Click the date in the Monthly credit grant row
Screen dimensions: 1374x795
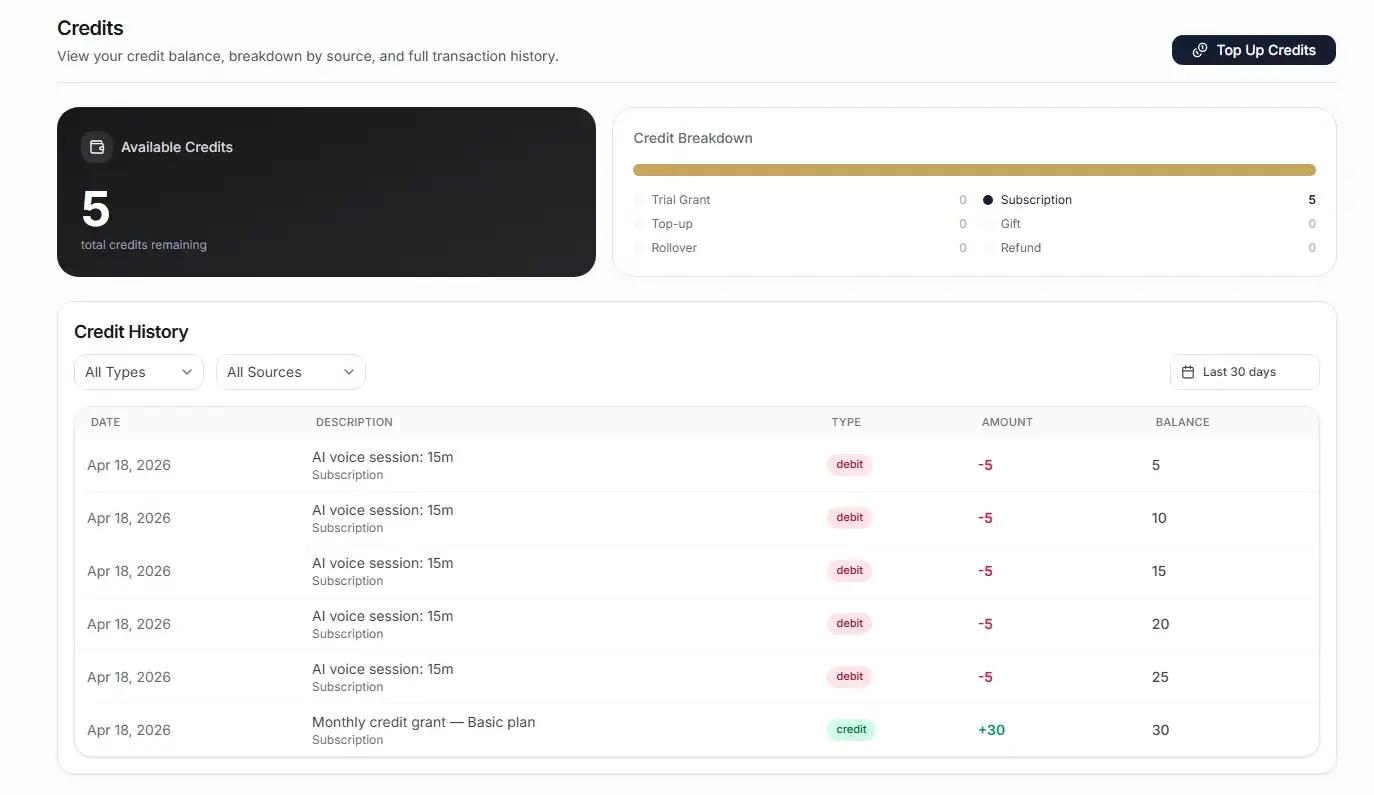point(129,730)
